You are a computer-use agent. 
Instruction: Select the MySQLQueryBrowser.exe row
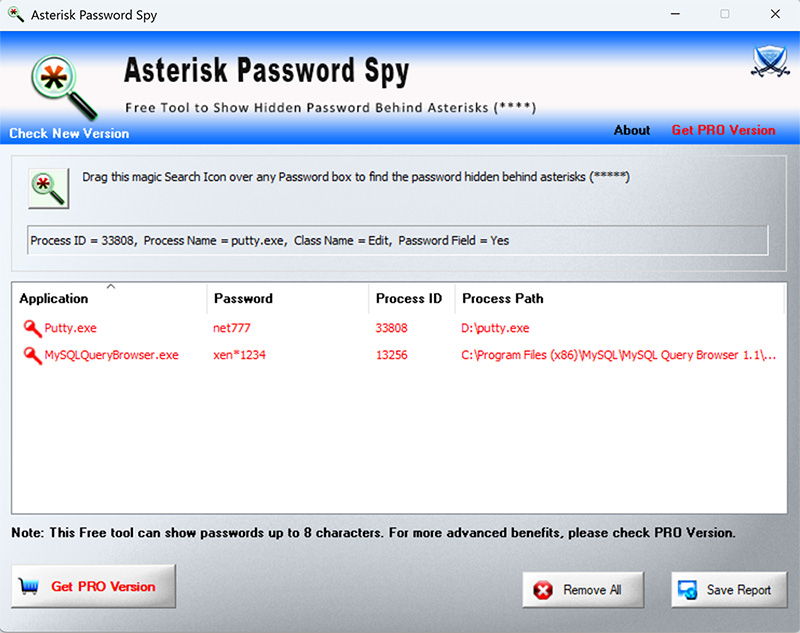pos(399,356)
